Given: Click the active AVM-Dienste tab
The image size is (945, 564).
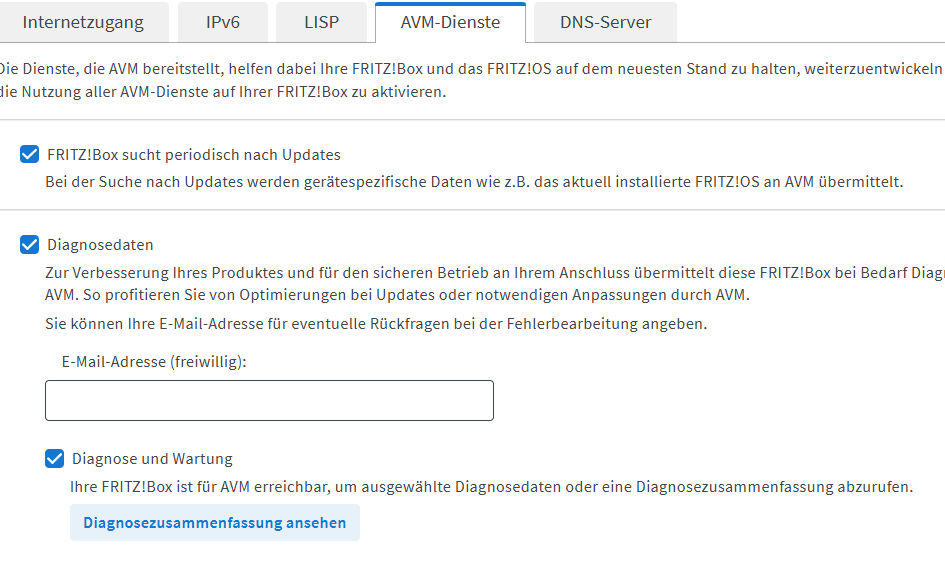Looking at the screenshot, I should click(x=450, y=22).
